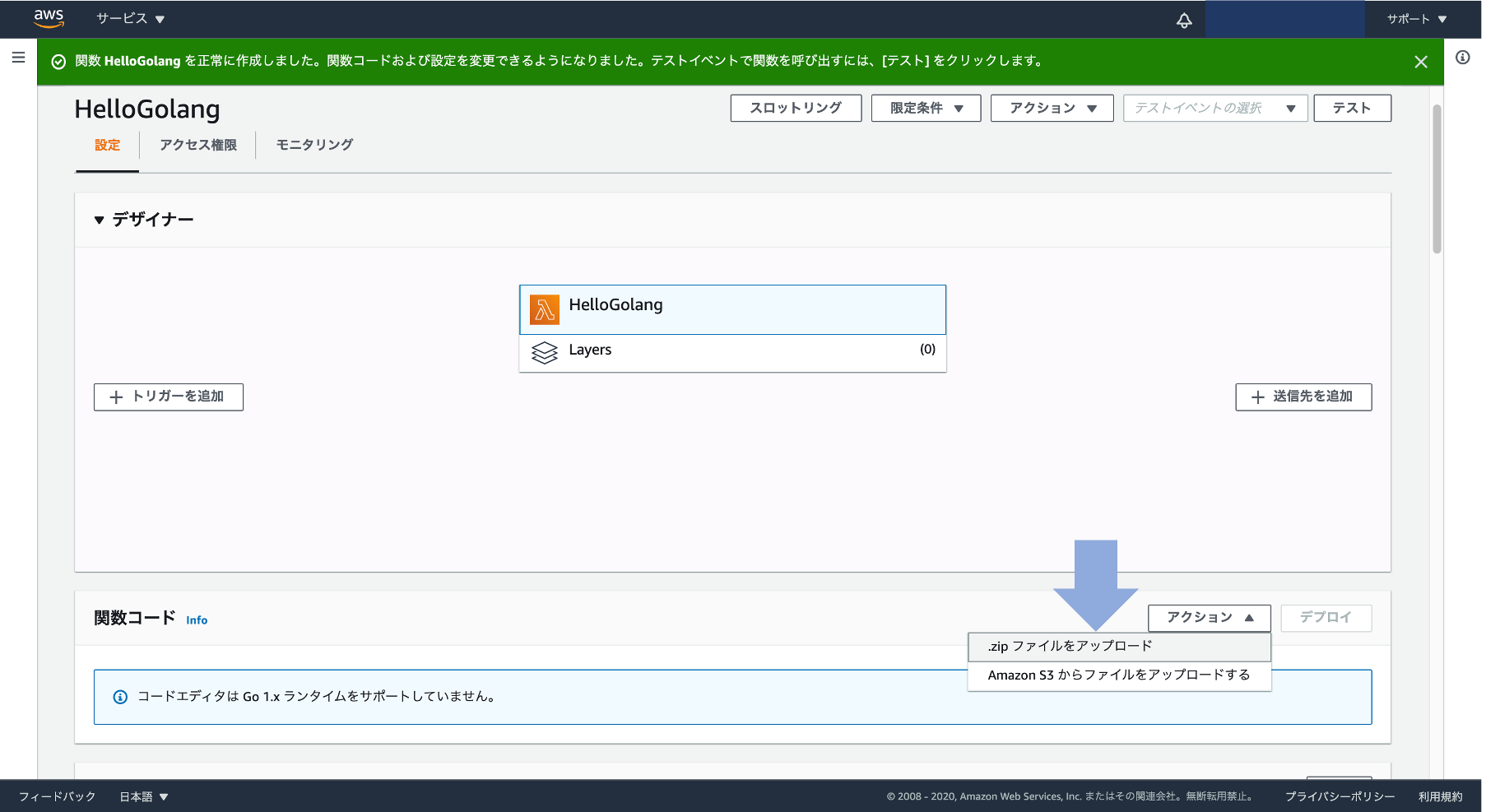The height and width of the screenshot is (812, 1486).
Task: Click the page vertical scrollbar
Action: click(x=1437, y=179)
